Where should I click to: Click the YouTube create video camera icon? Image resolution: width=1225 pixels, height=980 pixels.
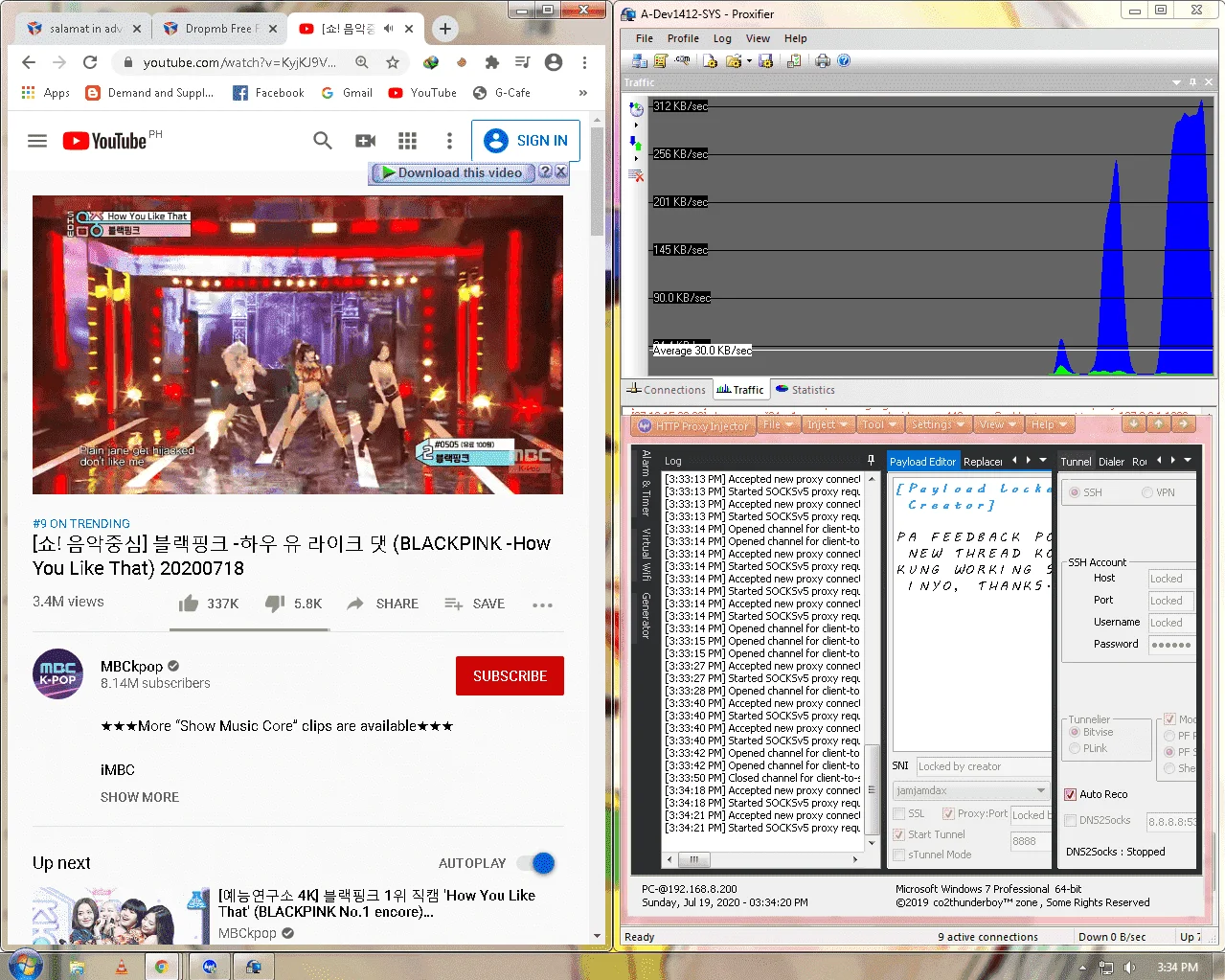pos(366,141)
